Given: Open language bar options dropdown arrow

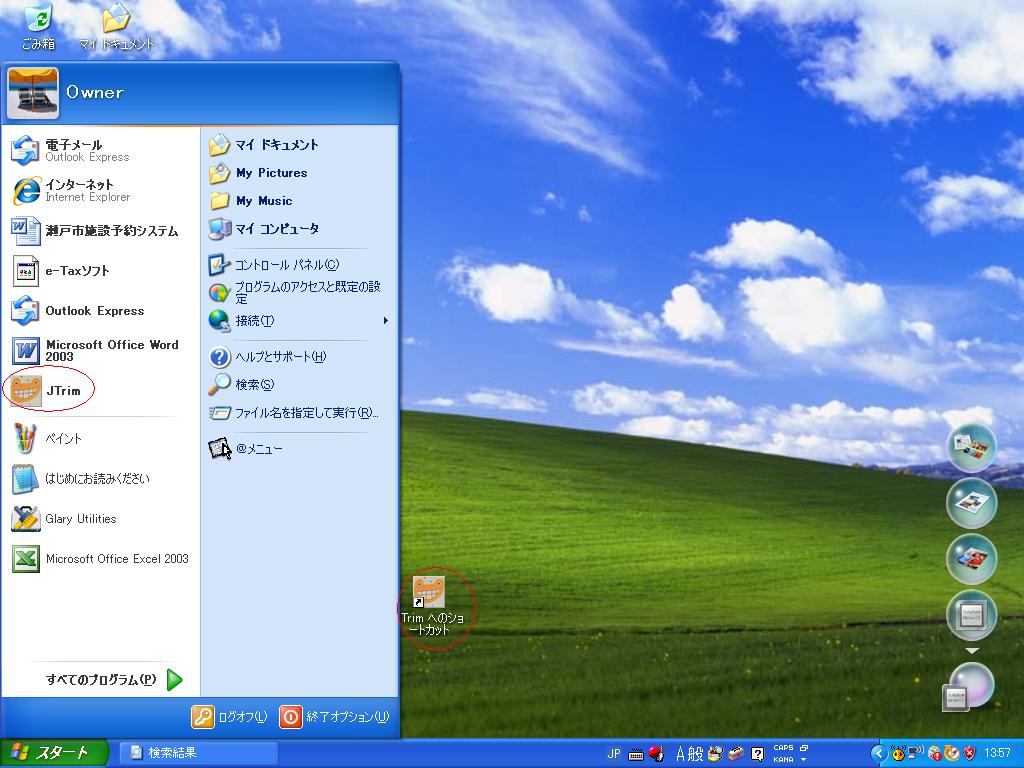Looking at the screenshot, I should pyautogui.click(x=803, y=760).
